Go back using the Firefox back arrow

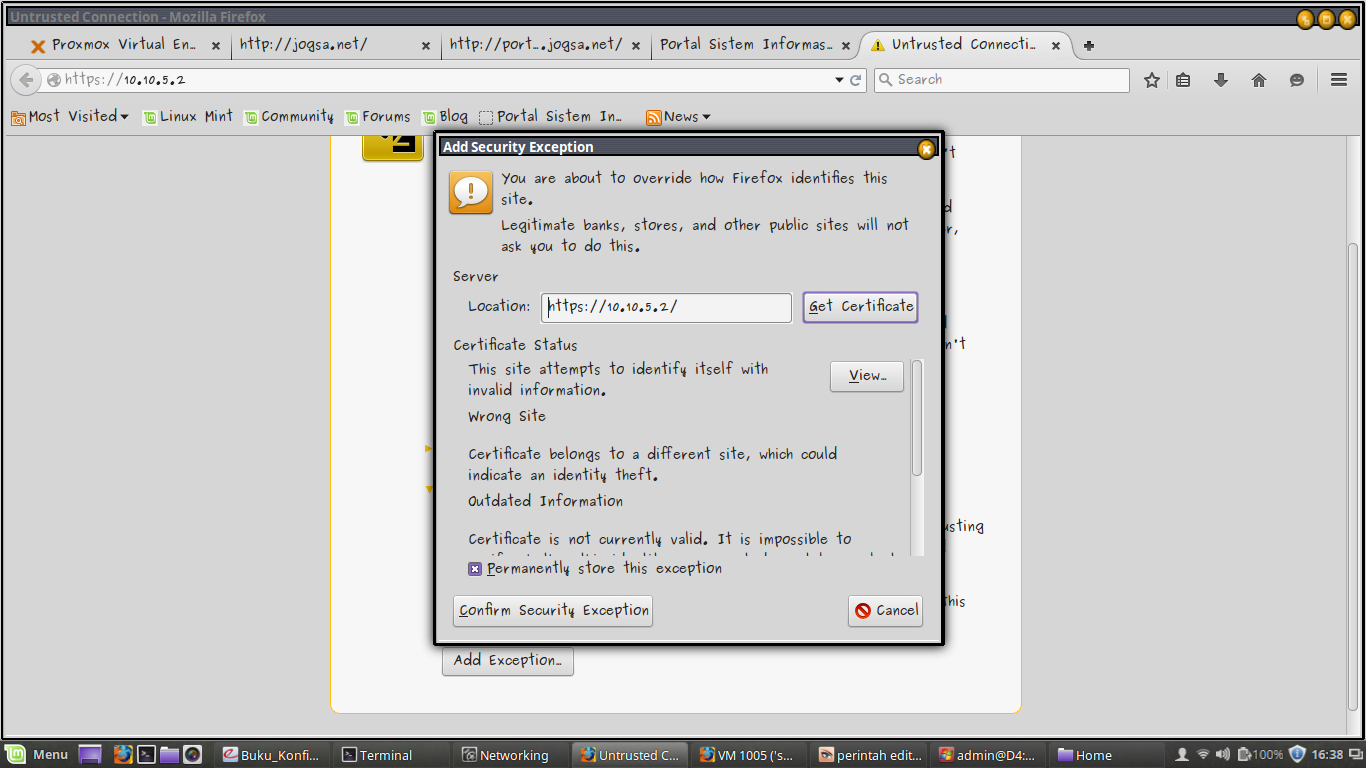27,80
